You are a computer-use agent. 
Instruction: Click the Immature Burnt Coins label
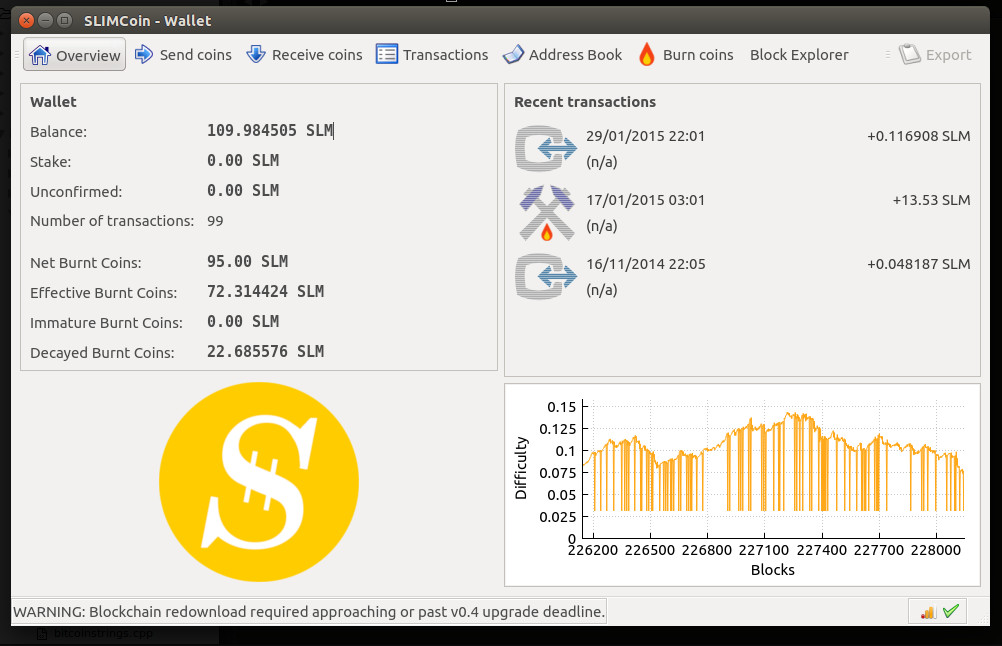(106, 323)
